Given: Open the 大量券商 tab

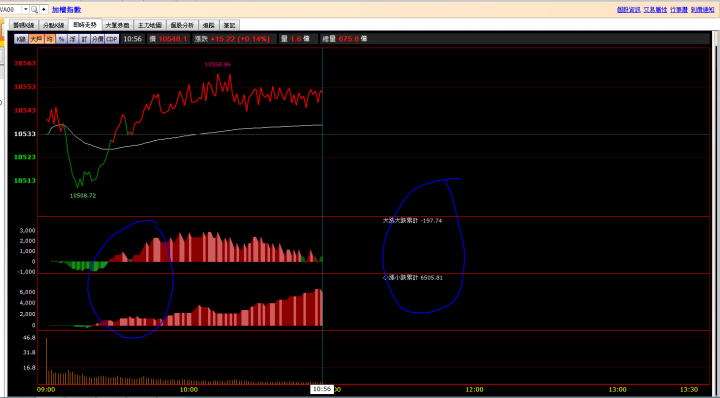Looking at the screenshot, I should click(117, 25).
